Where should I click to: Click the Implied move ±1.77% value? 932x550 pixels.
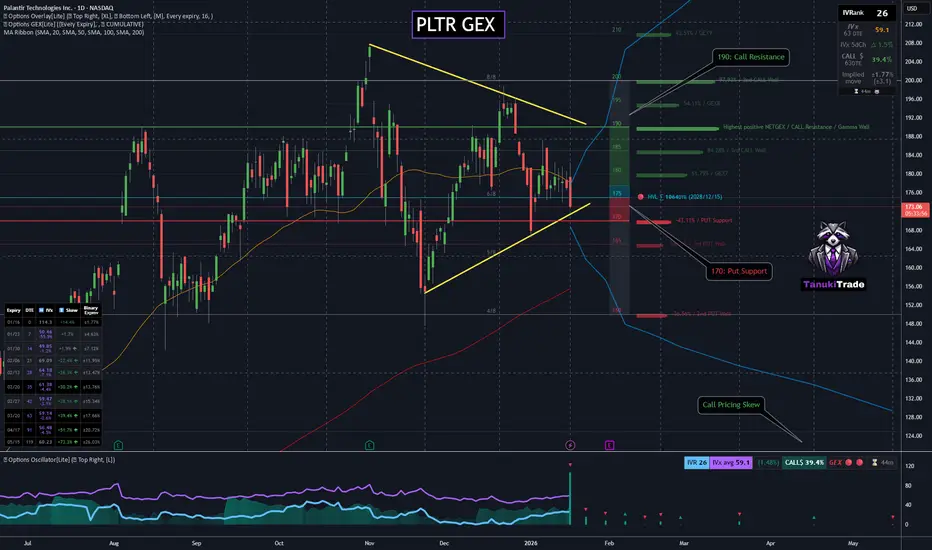881,74
